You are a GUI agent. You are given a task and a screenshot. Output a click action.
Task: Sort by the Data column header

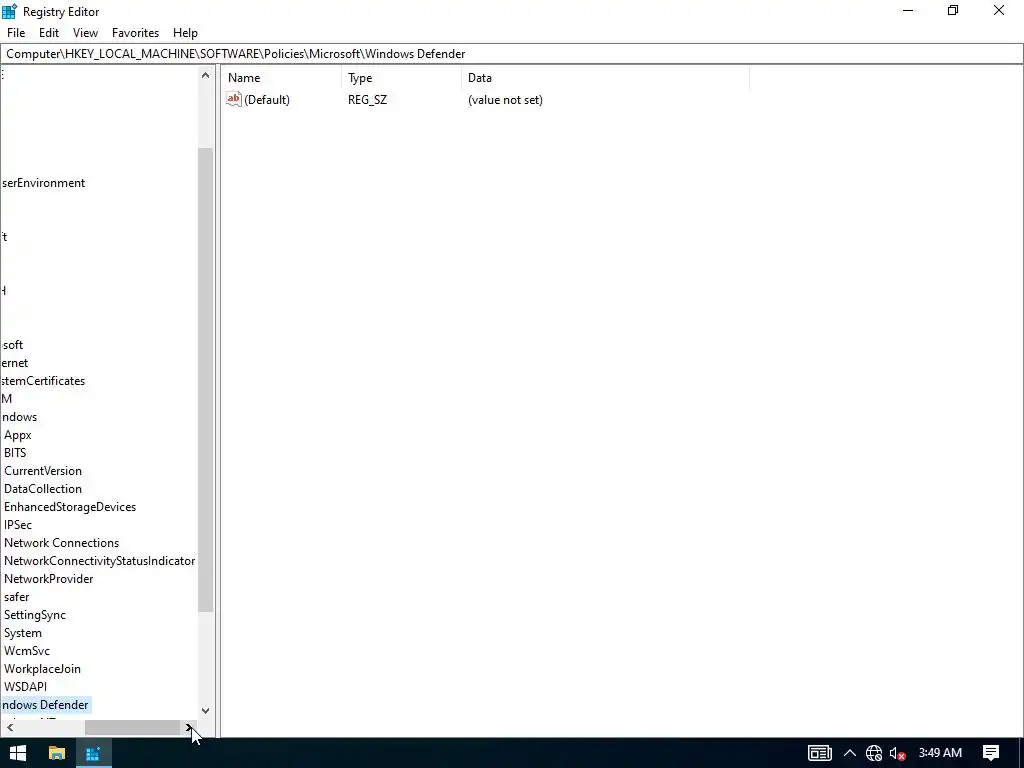coord(605,78)
